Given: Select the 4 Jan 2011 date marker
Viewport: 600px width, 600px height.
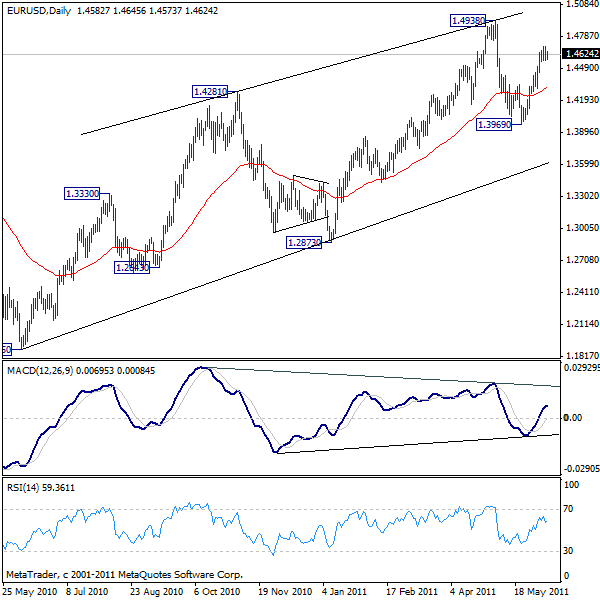Looking at the screenshot, I should (x=340, y=591).
